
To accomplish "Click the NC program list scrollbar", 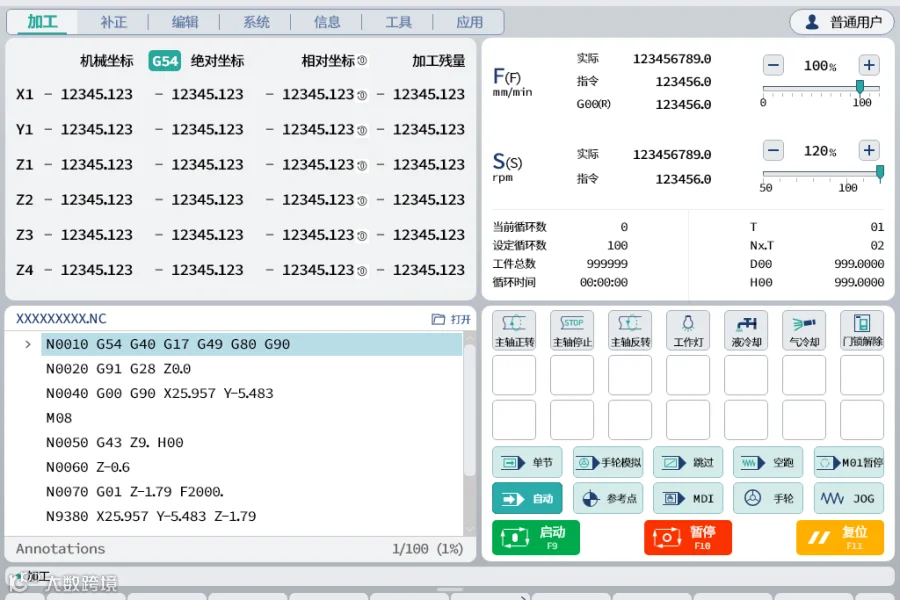I will (x=470, y=411).
